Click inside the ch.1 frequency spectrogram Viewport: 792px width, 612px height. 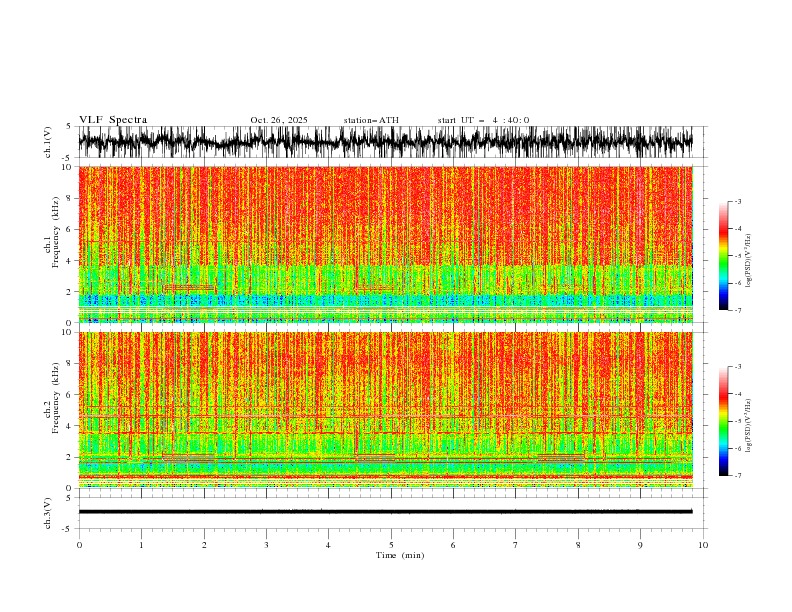[x=385, y=244]
